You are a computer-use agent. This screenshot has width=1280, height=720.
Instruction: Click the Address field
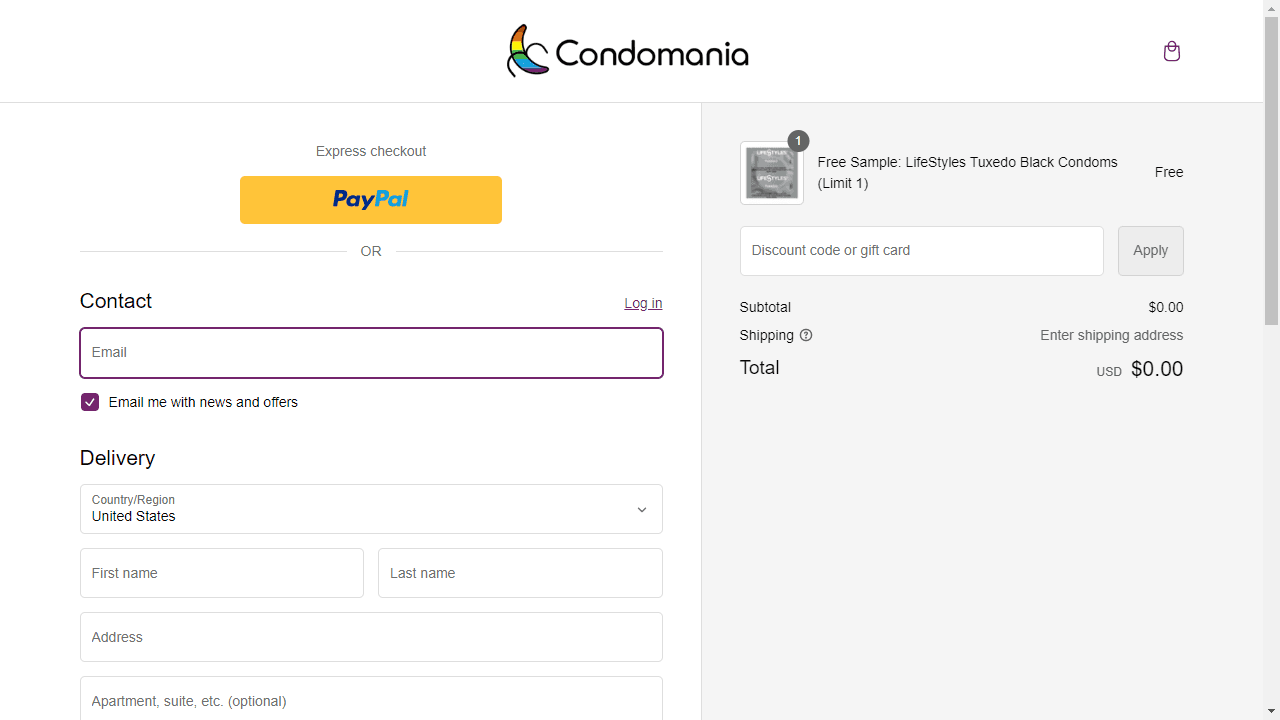point(371,637)
